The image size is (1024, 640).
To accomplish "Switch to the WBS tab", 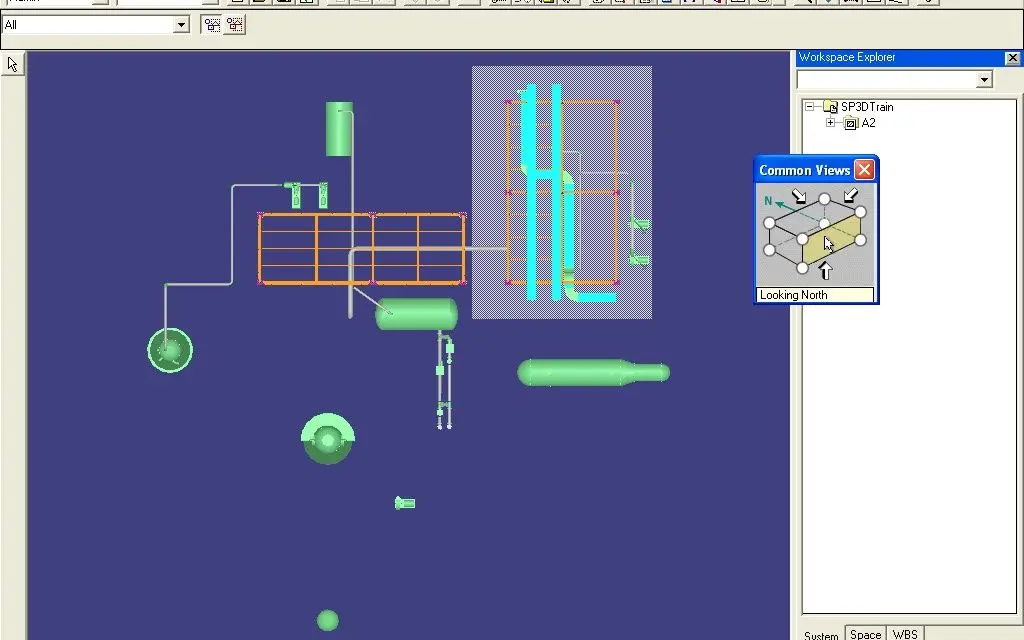I will click(904, 634).
